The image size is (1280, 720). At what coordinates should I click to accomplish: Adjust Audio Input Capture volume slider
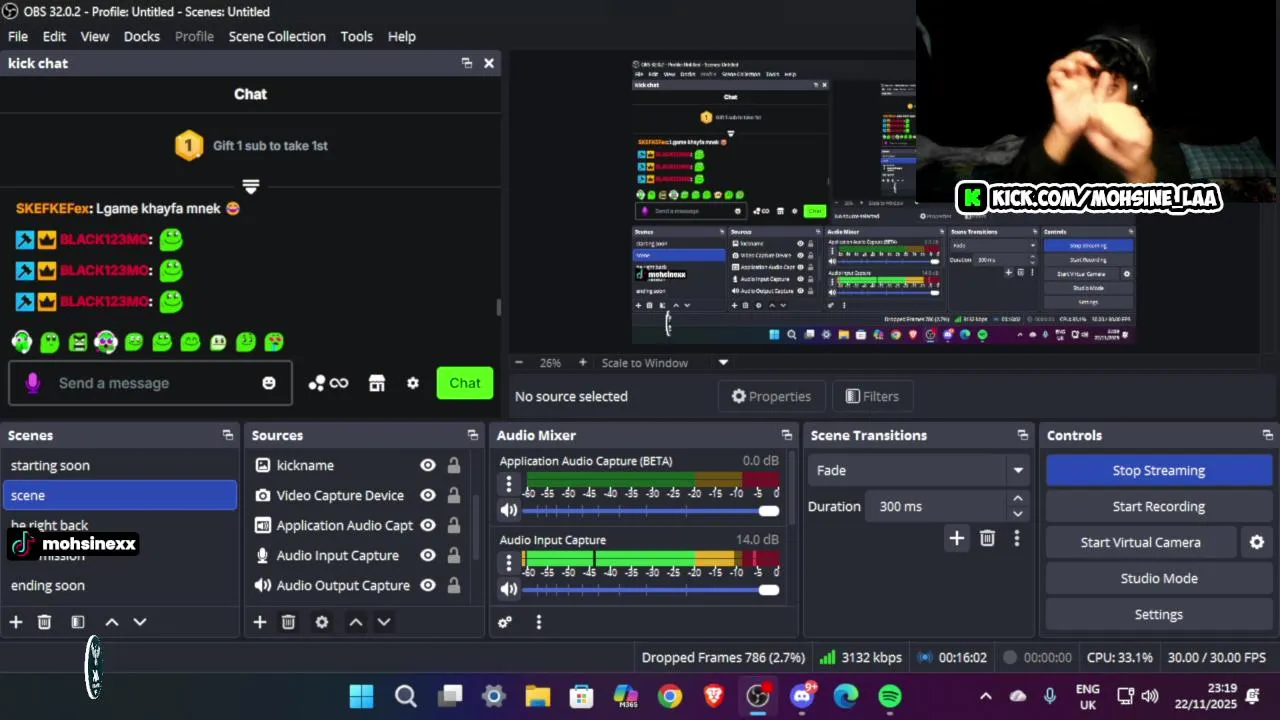[768, 590]
